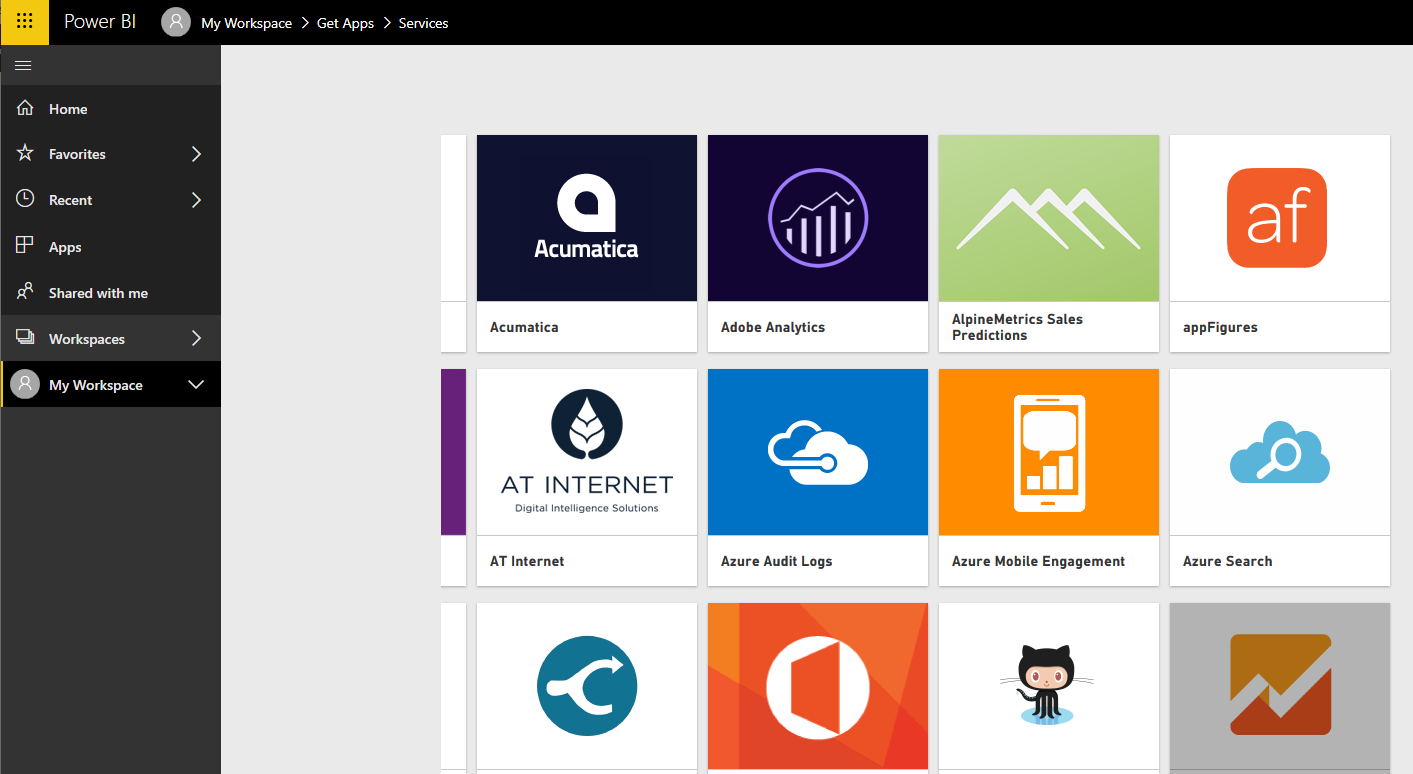This screenshot has height=774, width=1413.
Task: Select the orange Office-style logo tile
Action: (818, 686)
